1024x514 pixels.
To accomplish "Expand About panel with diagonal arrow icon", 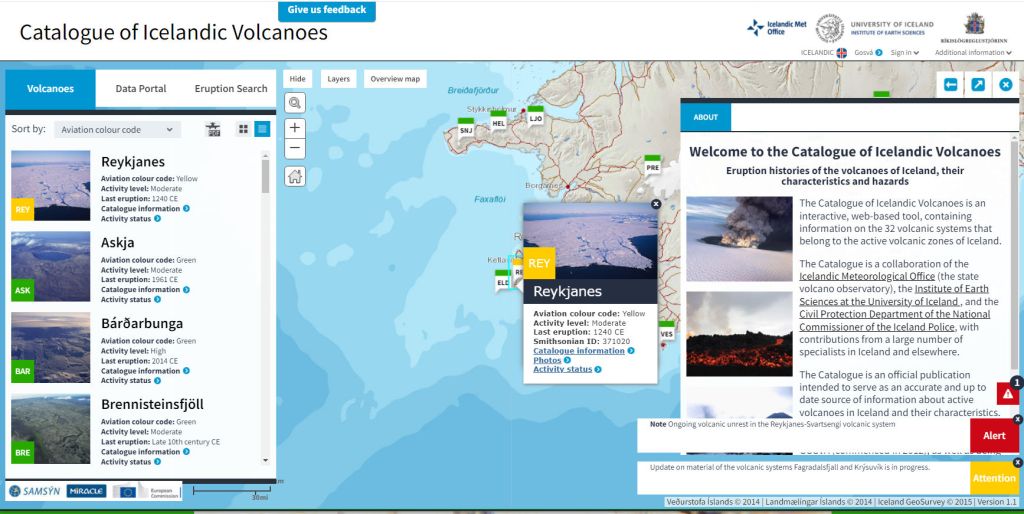I will pos(978,85).
